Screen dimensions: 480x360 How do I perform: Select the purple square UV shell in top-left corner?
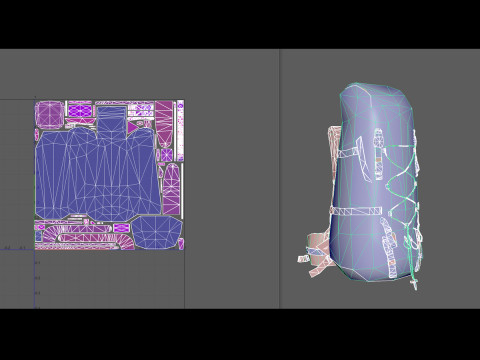49,114
